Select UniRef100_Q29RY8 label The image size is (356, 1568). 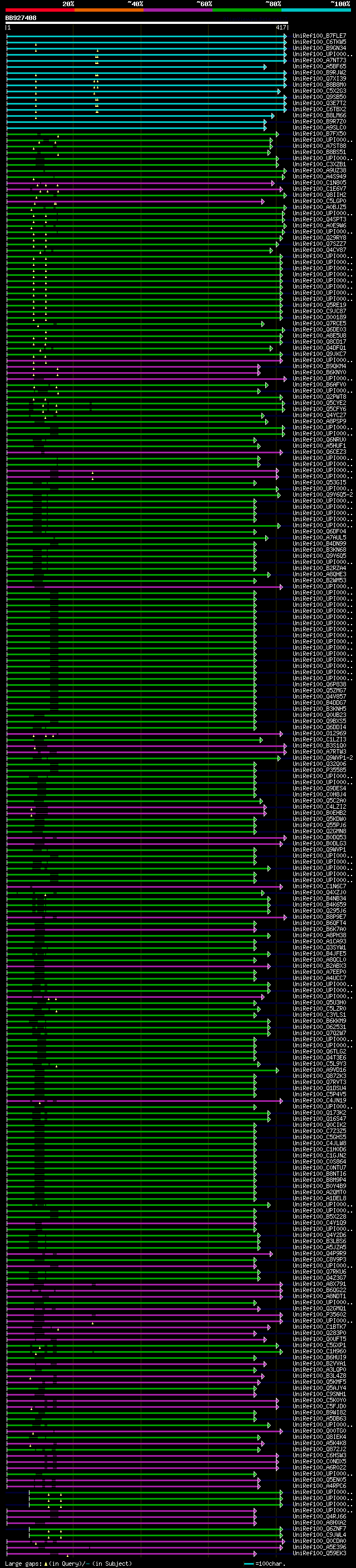coord(319,238)
